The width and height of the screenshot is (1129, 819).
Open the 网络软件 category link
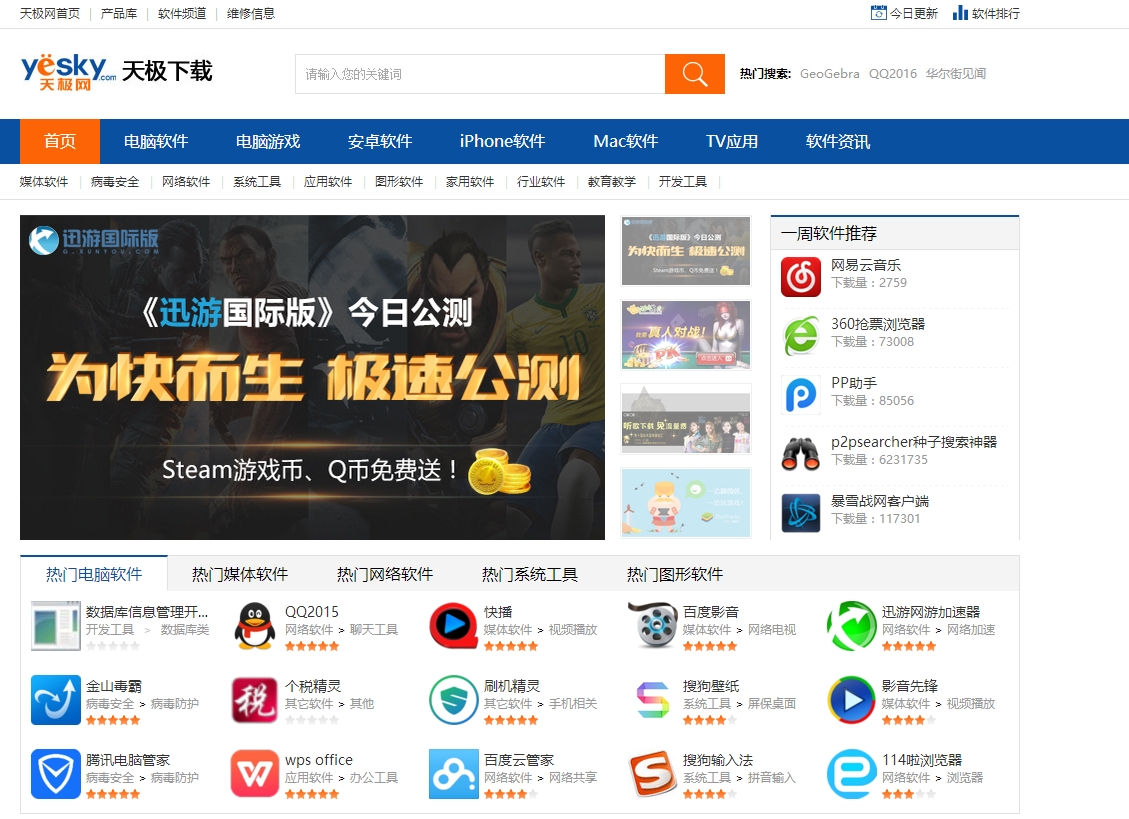pyautogui.click(x=186, y=182)
